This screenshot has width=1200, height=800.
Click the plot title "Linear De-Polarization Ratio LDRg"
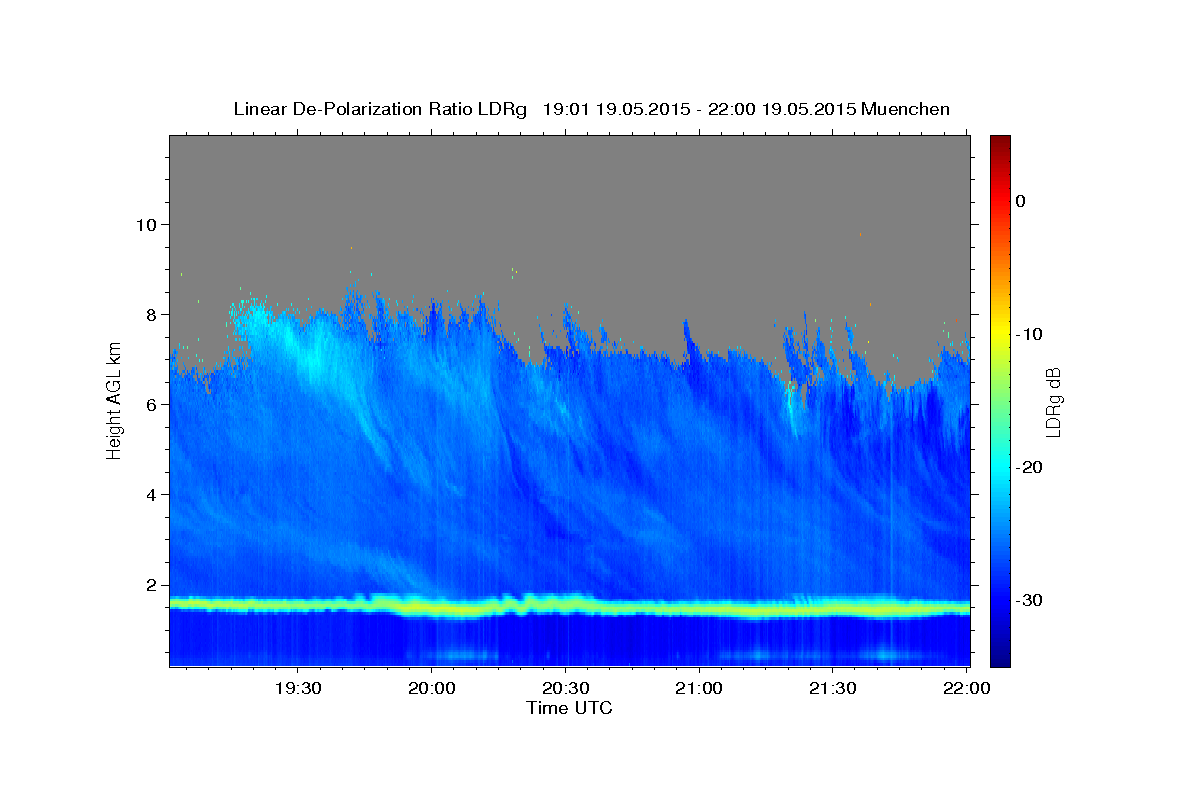point(379,109)
